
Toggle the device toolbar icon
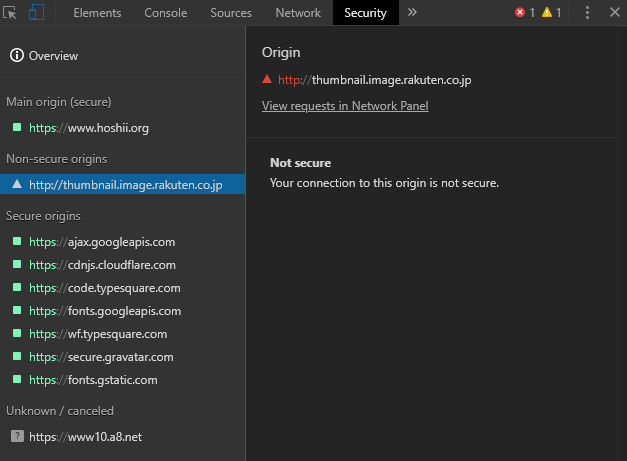(36, 13)
